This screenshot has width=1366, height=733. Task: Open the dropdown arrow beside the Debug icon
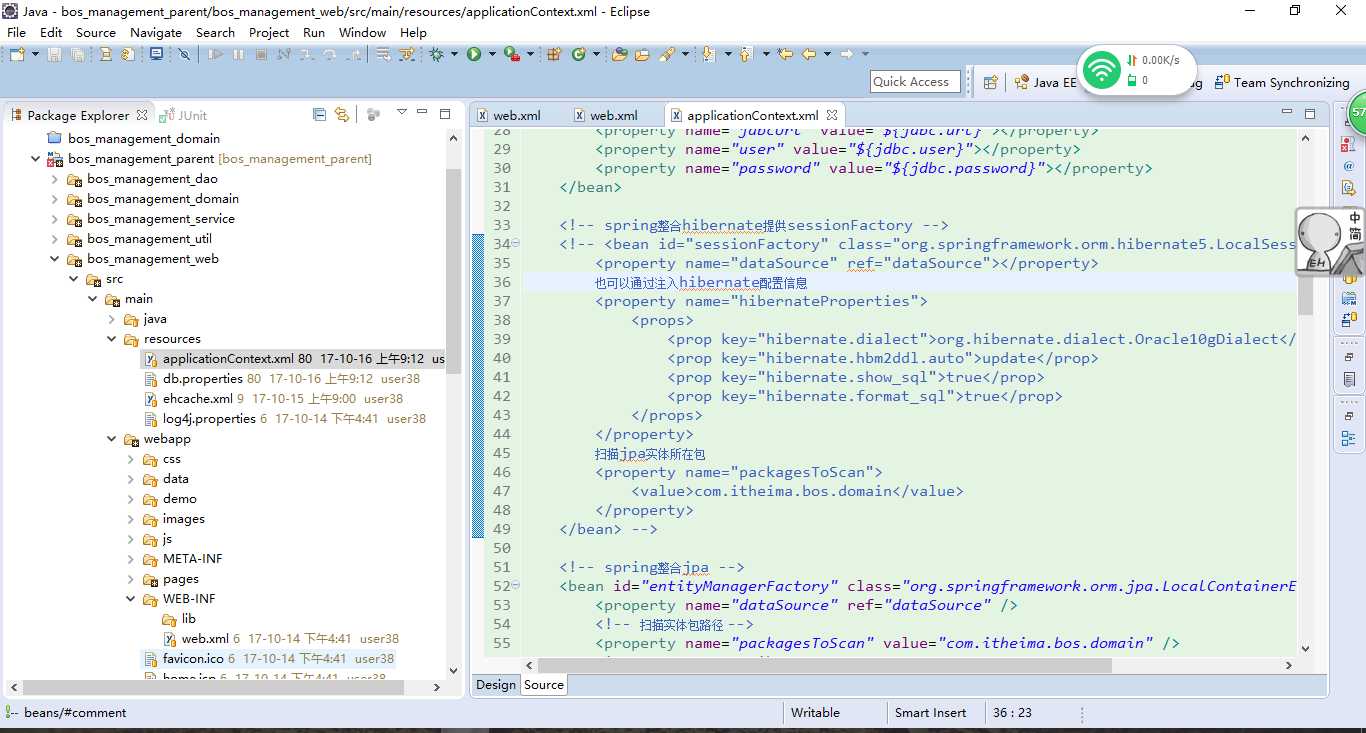454,54
